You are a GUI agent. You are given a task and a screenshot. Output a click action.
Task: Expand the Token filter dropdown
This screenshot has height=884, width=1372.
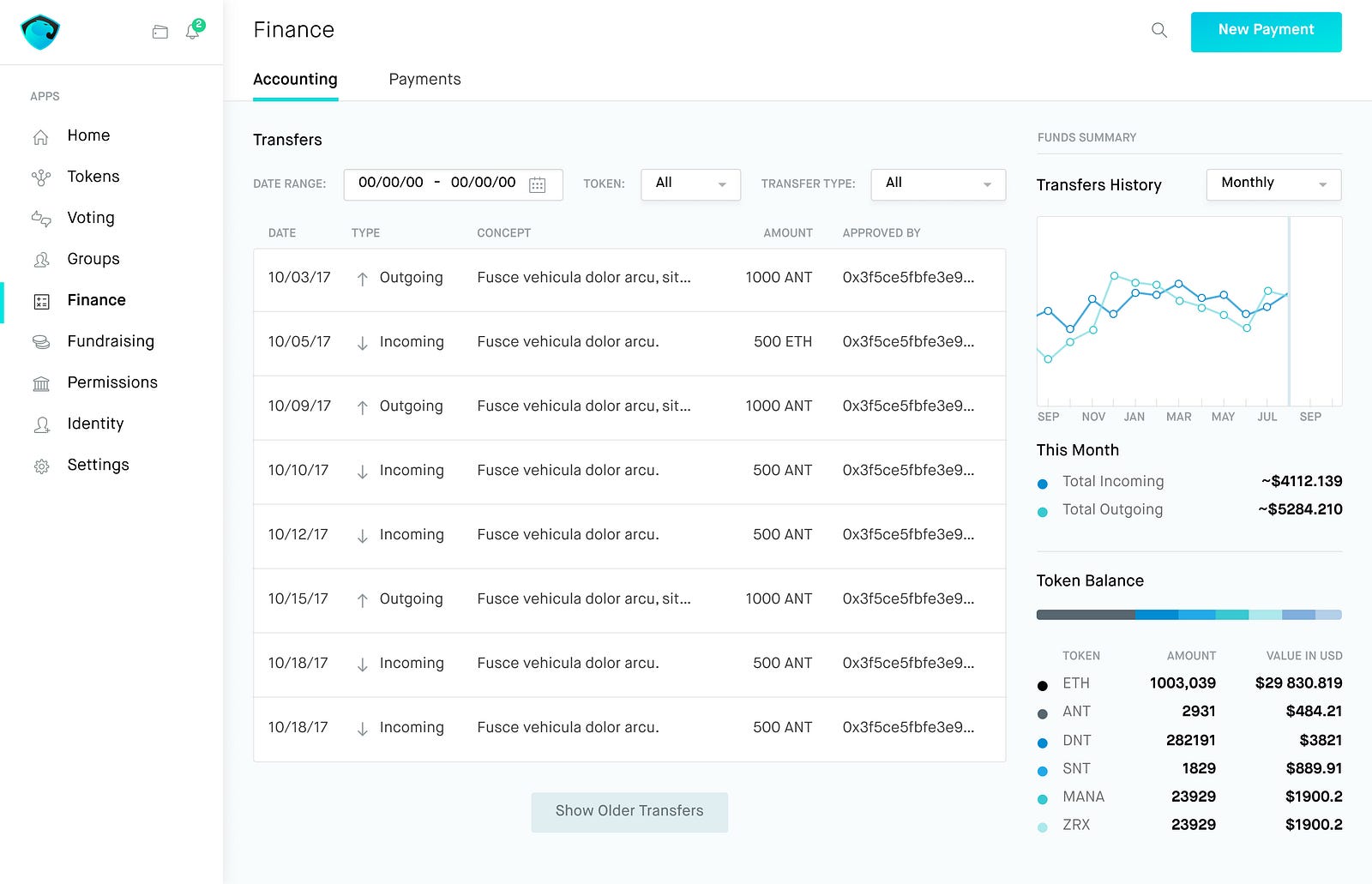tap(690, 184)
